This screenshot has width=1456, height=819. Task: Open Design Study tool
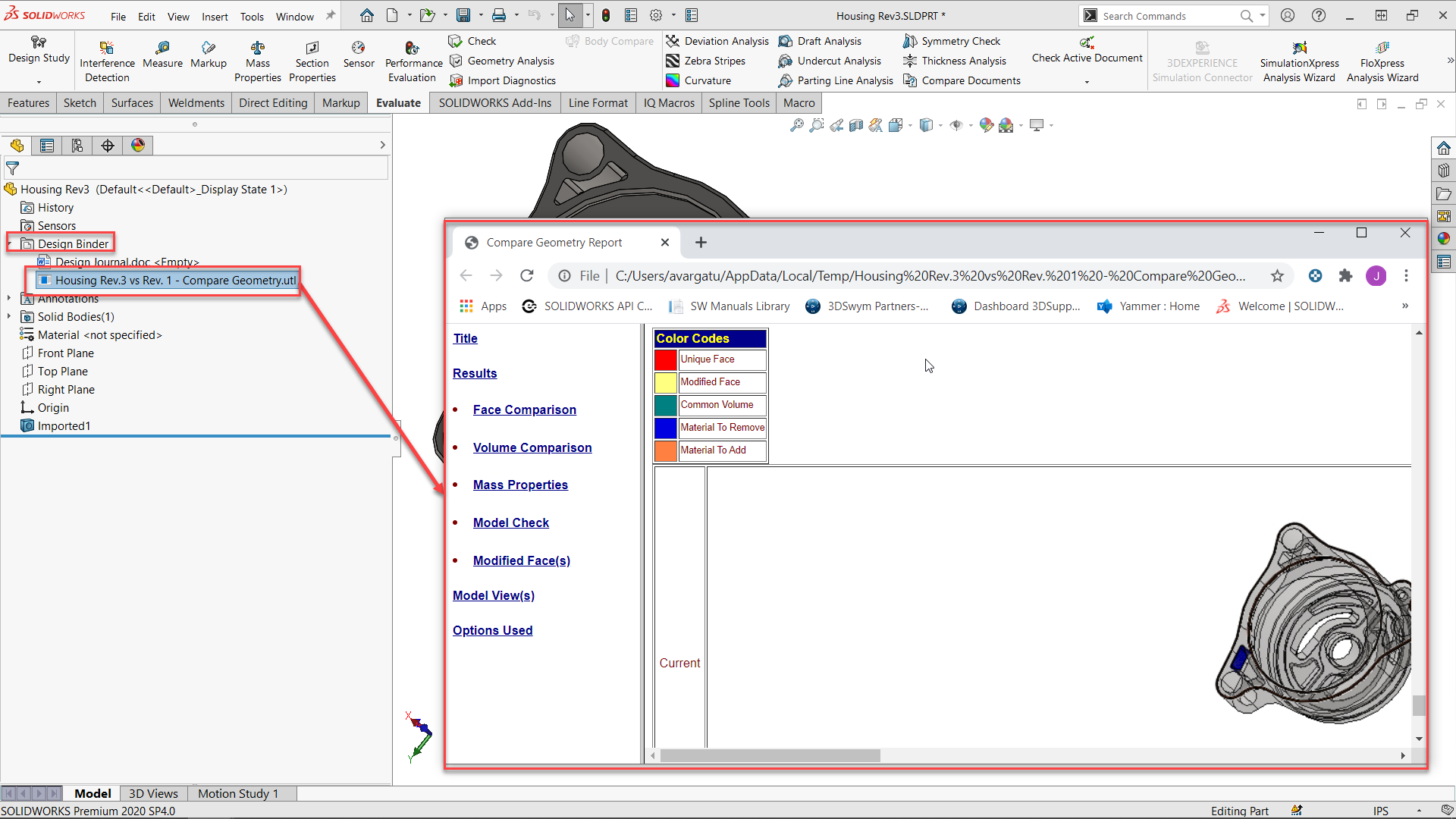point(39,49)
